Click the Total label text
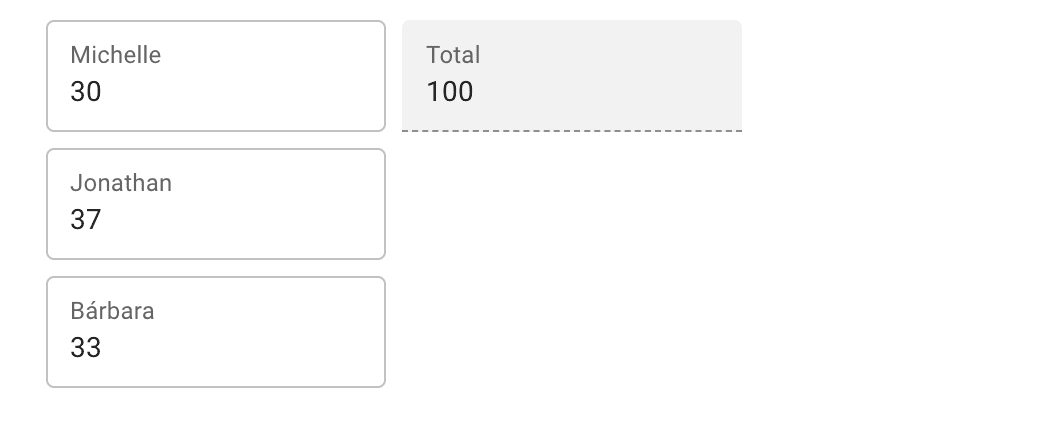 (x=453, y=55)
